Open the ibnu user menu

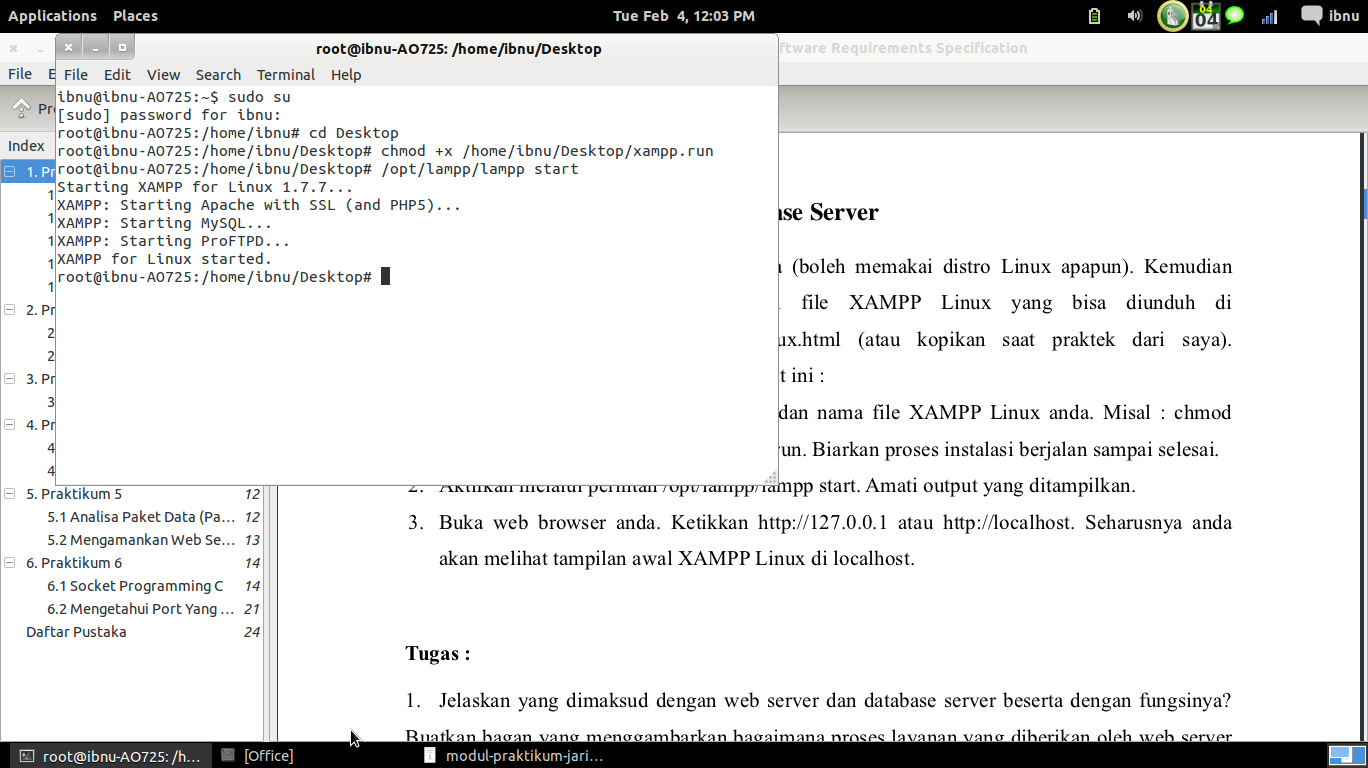pos(1344,16)
